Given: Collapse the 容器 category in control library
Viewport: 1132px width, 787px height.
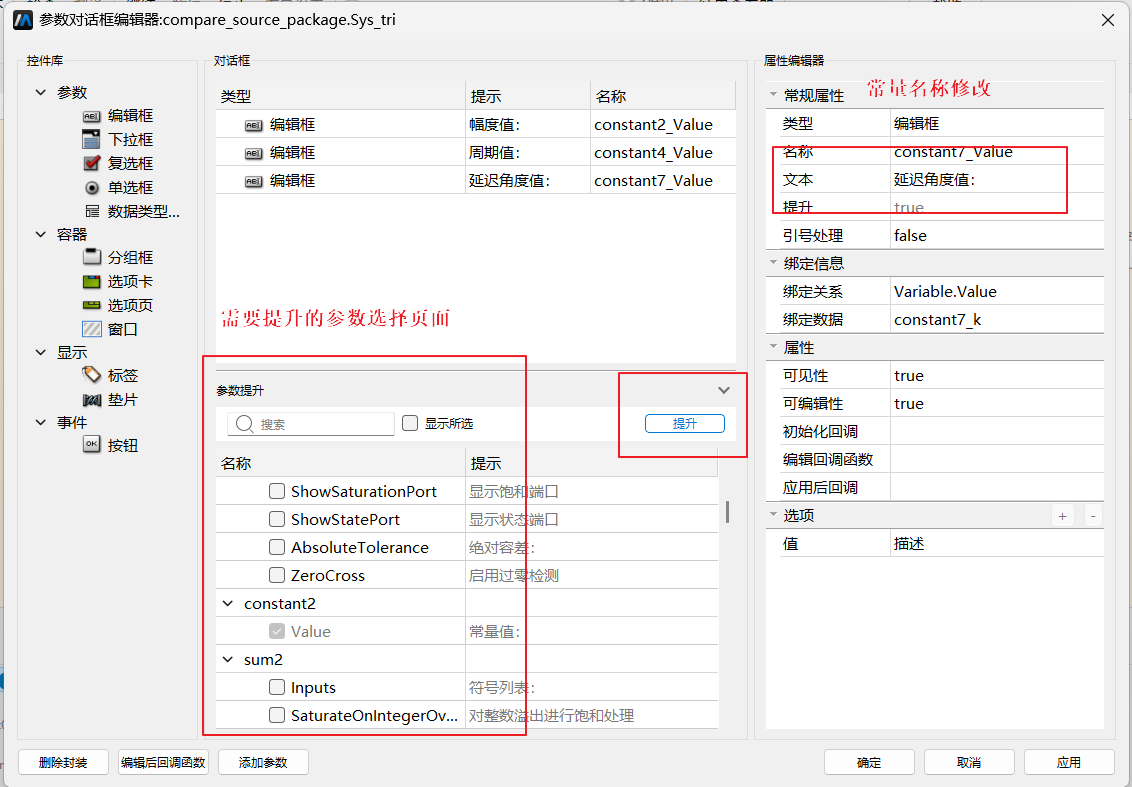Looking at the screenshot, I should click(41, 234).
